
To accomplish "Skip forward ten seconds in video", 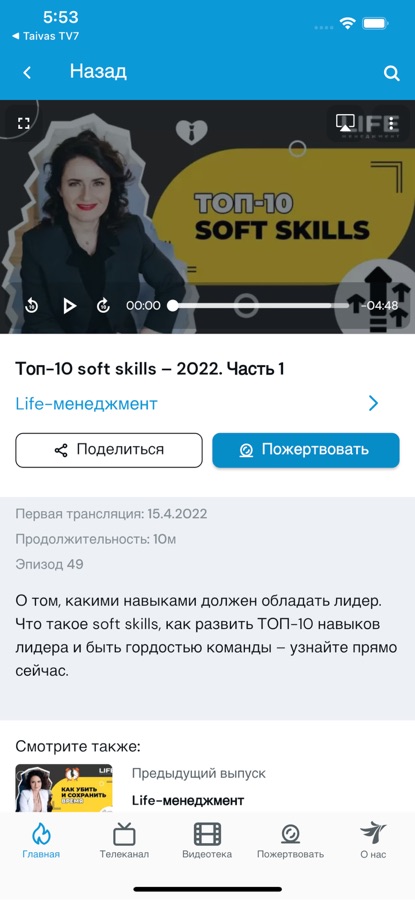I will [x=103, y=306].
